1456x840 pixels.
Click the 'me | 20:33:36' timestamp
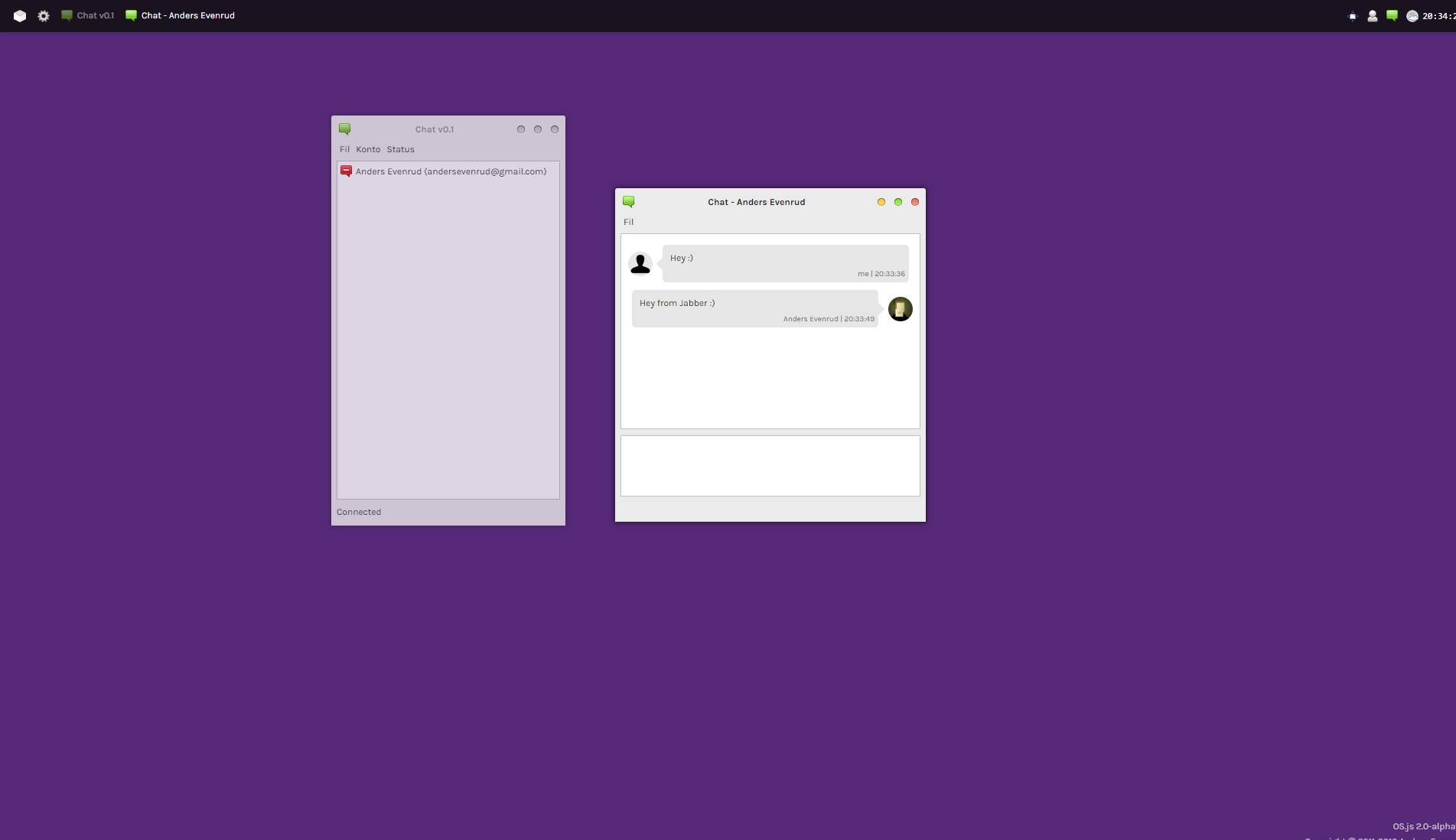click(x=881, y=274)
